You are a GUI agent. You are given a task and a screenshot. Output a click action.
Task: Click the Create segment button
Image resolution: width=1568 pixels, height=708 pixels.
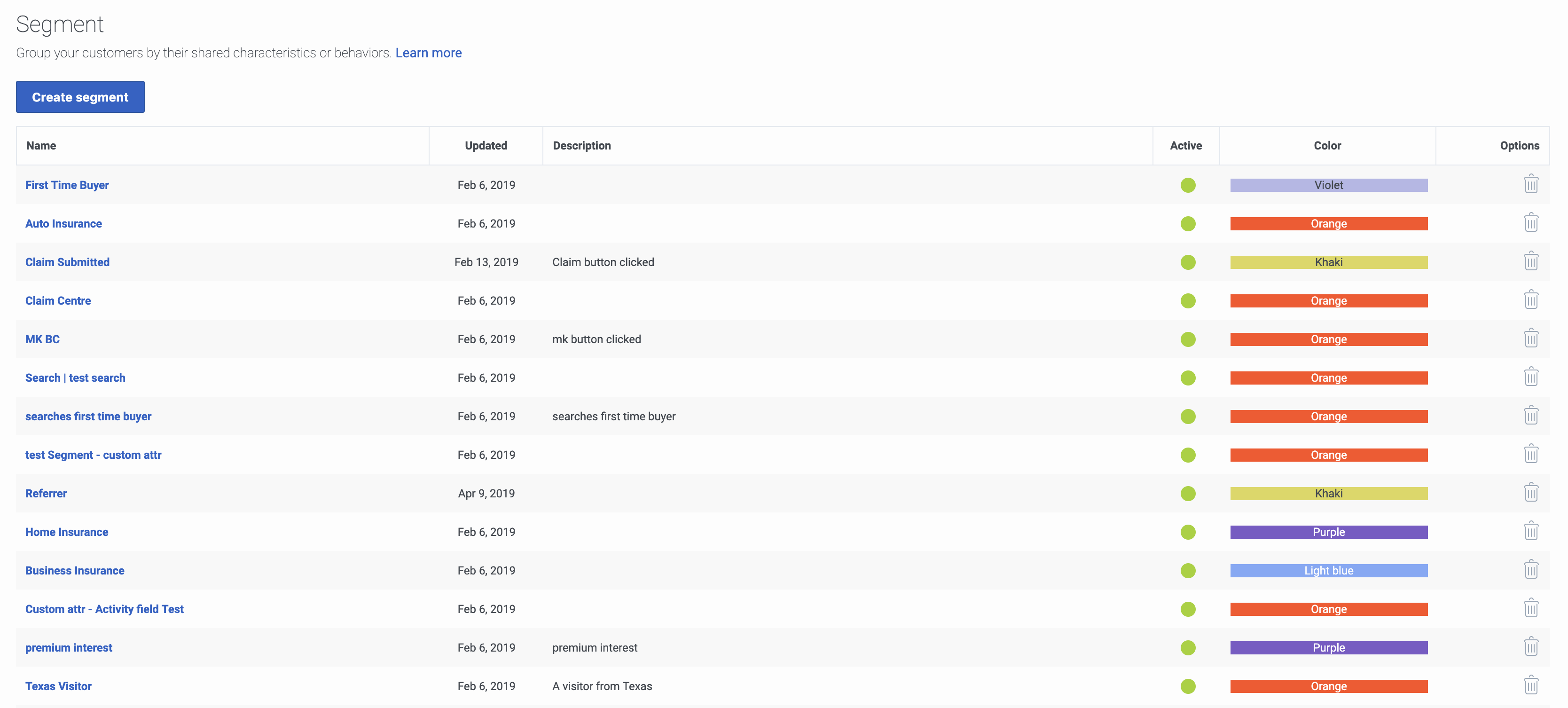point(80,97)
